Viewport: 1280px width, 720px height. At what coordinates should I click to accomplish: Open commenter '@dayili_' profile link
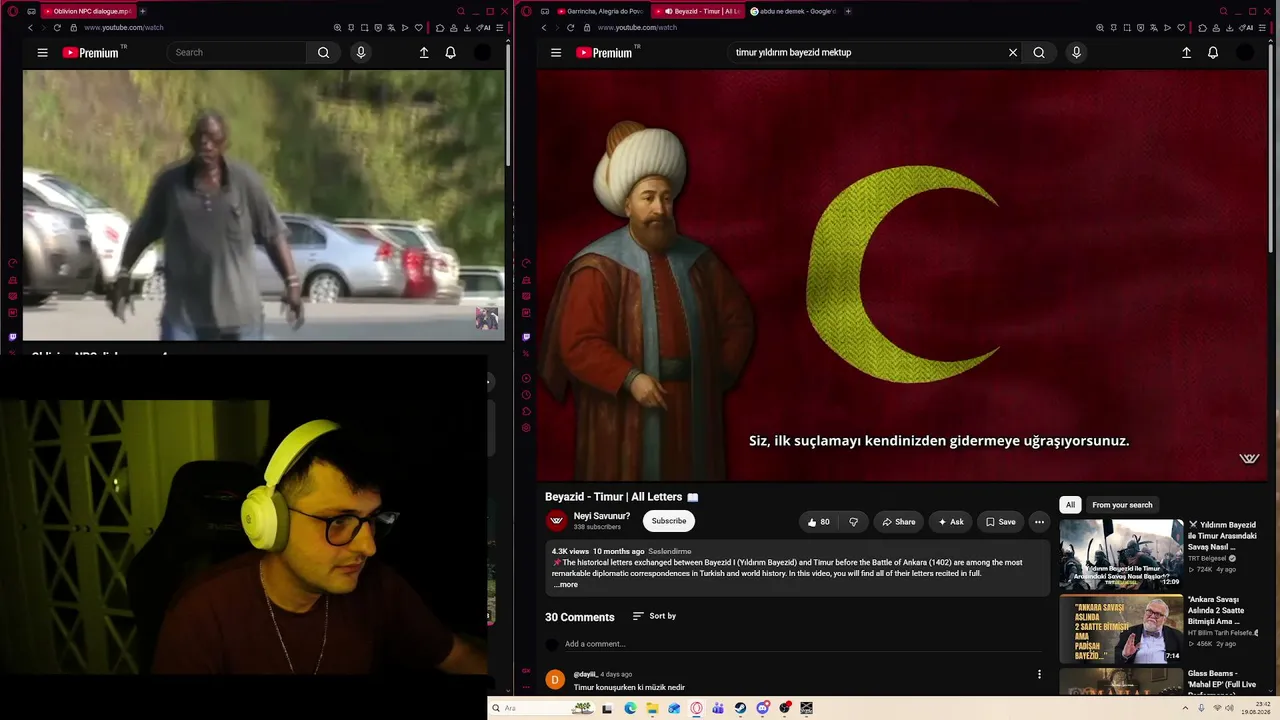[x=585, y=674]
